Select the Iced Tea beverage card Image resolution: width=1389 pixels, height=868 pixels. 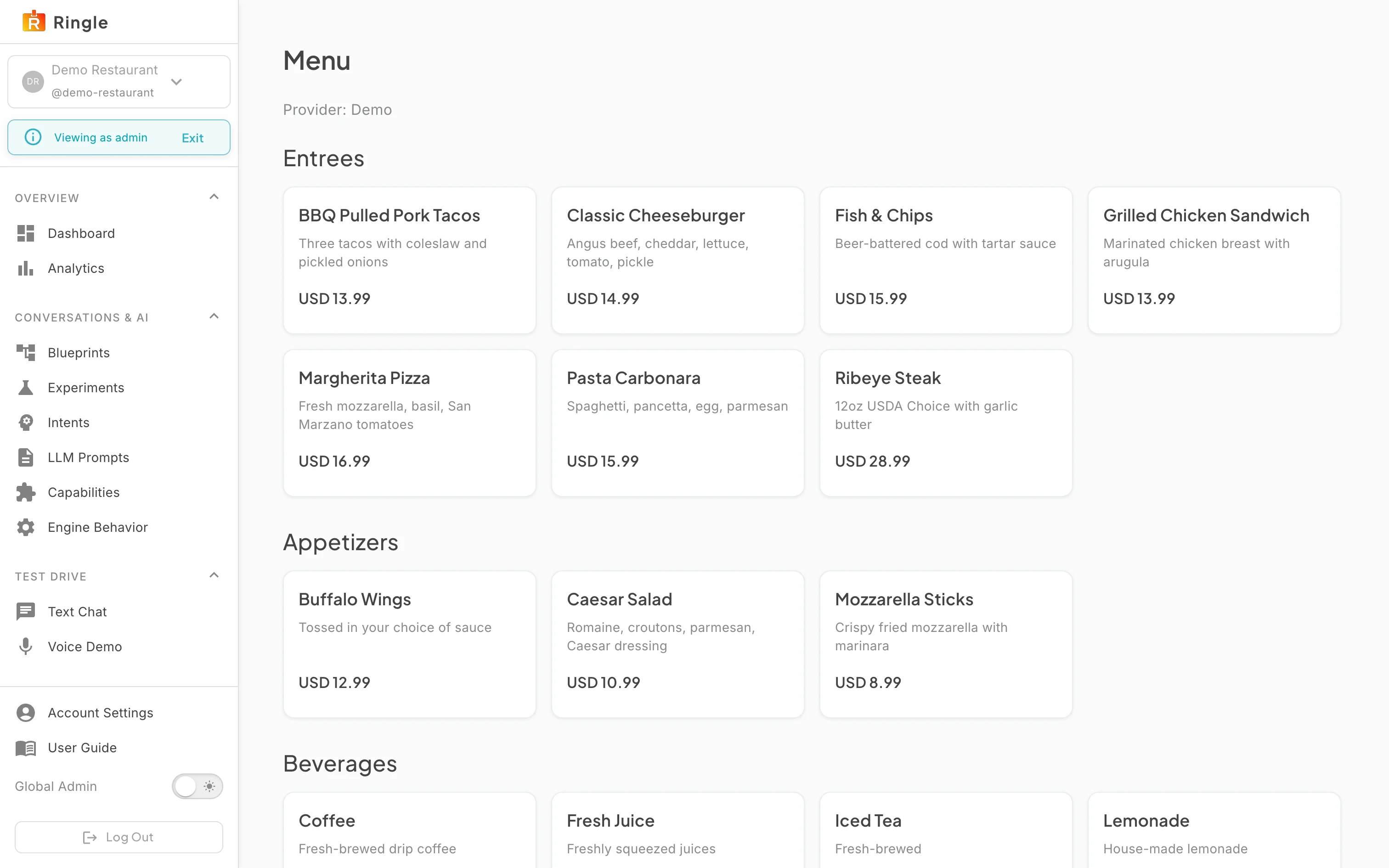pos(946,830)
